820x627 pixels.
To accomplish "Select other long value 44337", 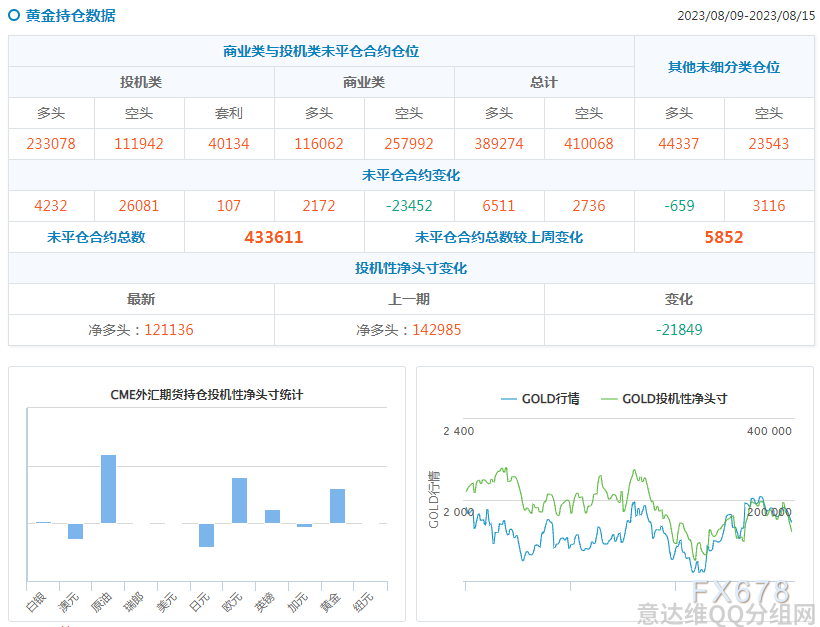I will 678,144.
